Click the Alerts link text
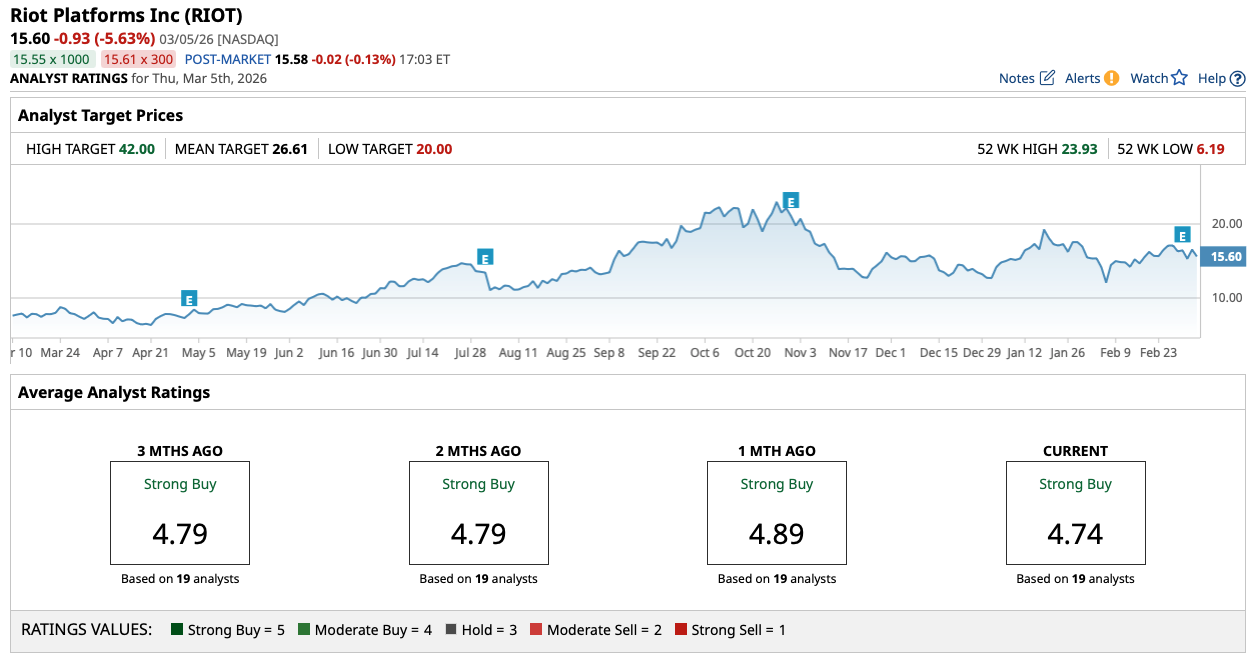Image resolution: width=1256 pixels, height=662 pixels. point(1082,78)
